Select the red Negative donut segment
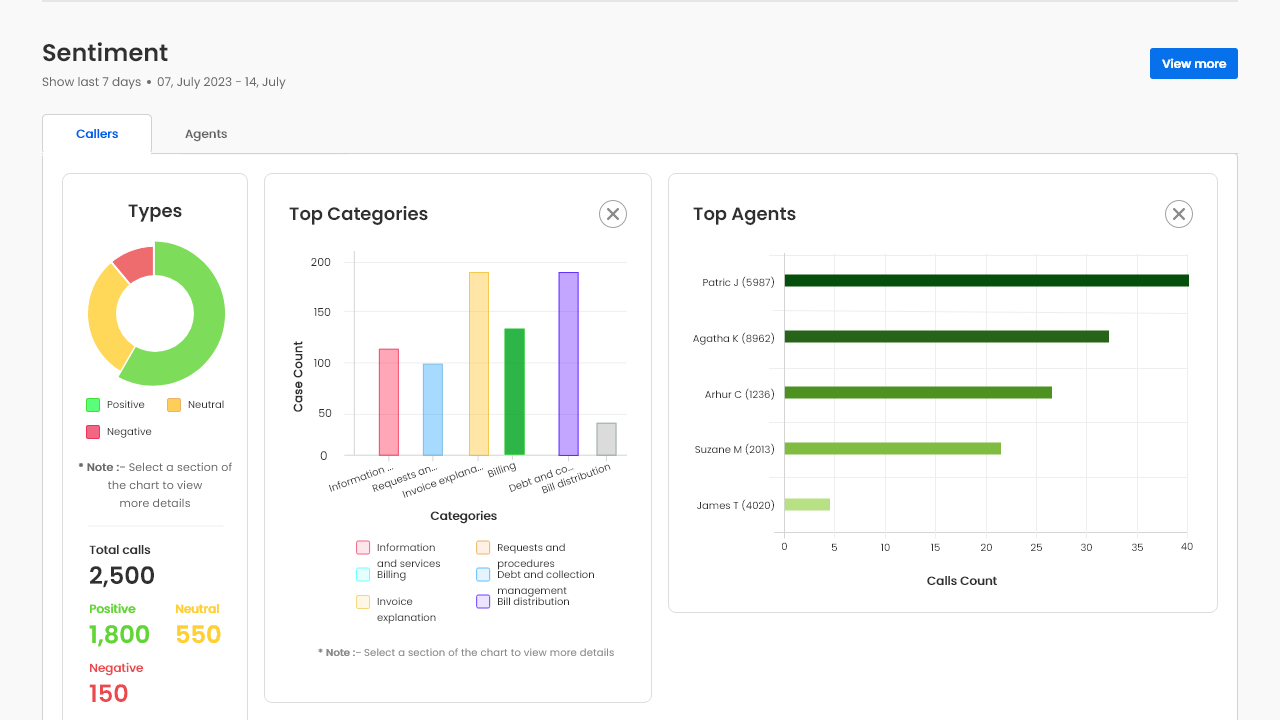The image size is (1280, 720). (x=135, y=261)
